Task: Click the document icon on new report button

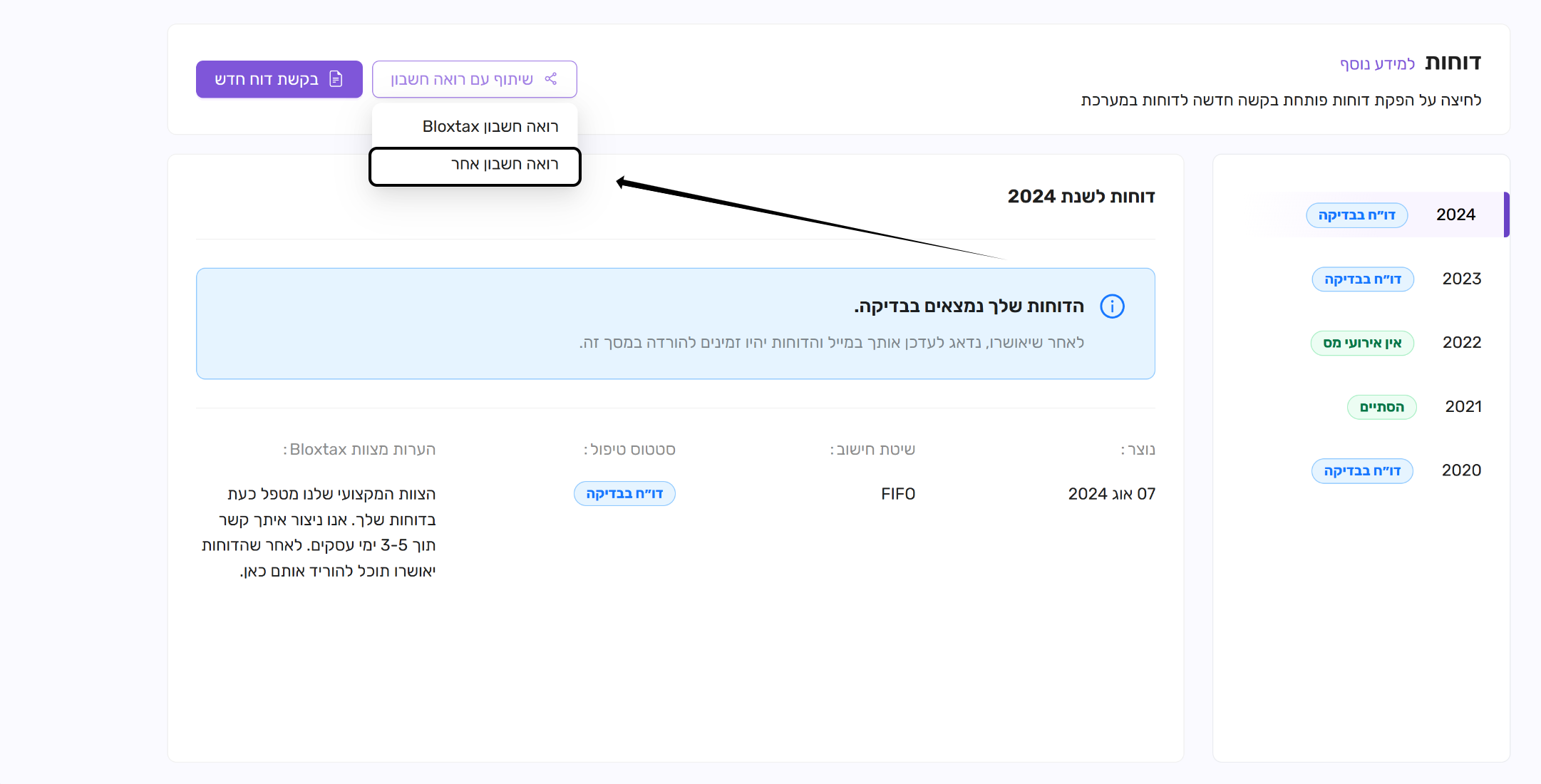Action: pyautogui.click(x=336, y=79)
